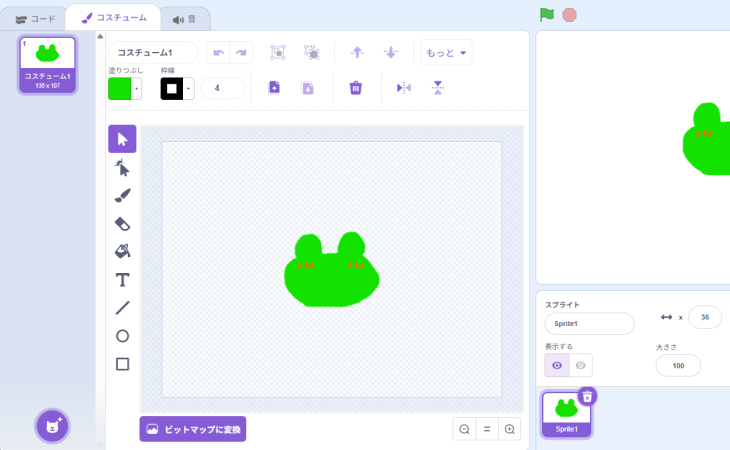This screenshot has width=730, height=450.
Task: Click the trash Delete icon in toolbar
Action: pos(355,88)
